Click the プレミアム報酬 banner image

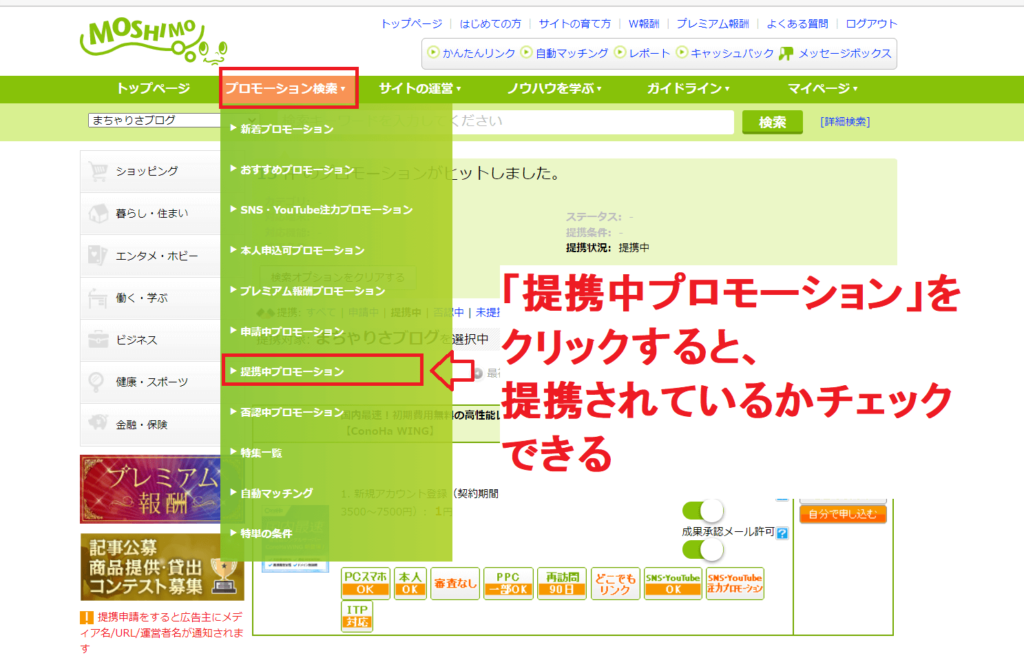pos(150,489)
